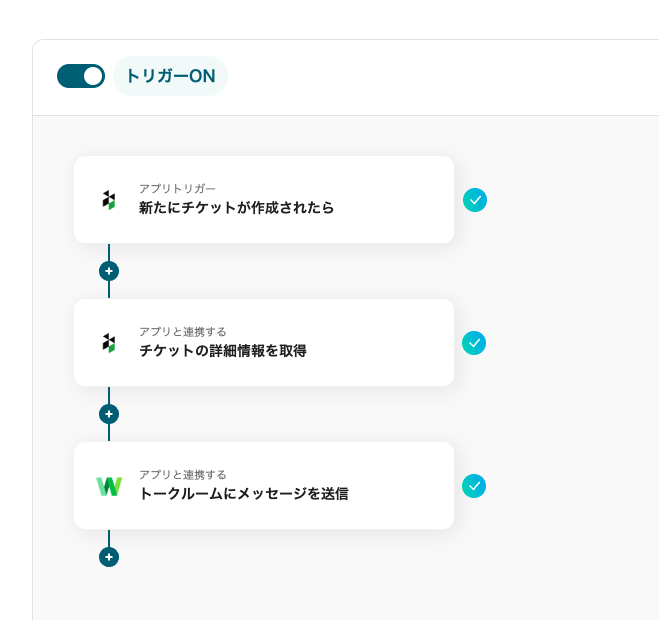Open the チケットの詳細情報を取得 step title

[222, 351]
